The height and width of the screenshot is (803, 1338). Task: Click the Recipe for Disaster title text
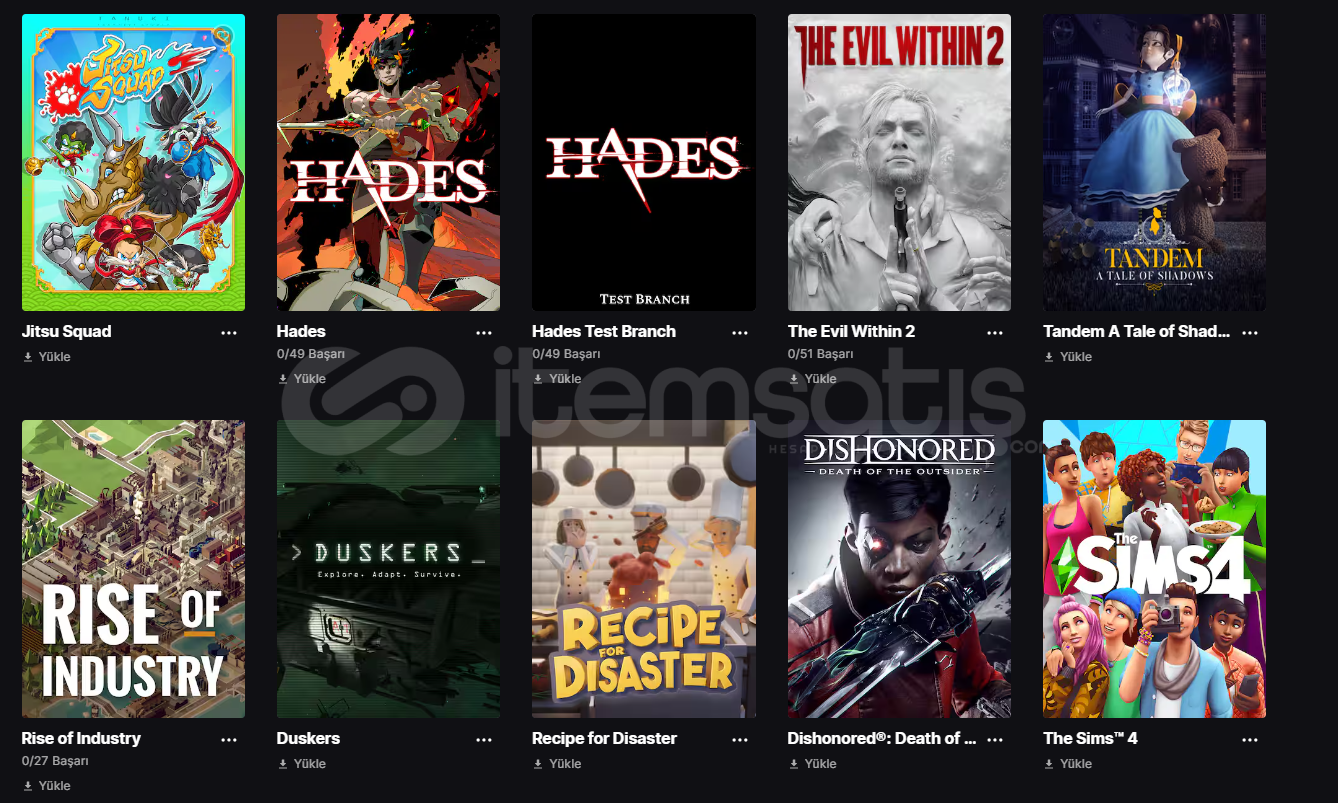[x=604, y=738]
